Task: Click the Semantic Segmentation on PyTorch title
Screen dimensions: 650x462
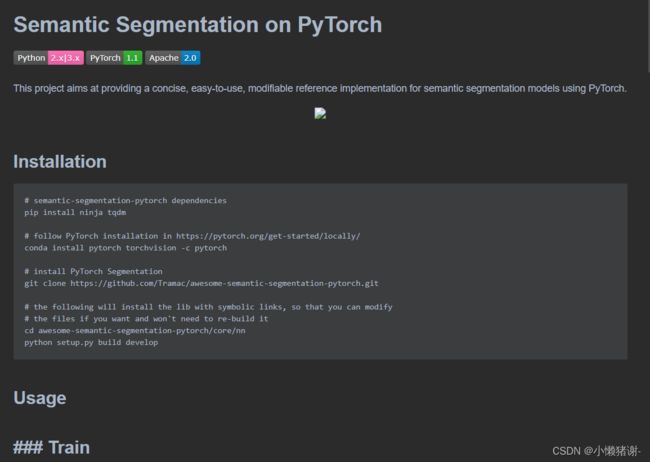Action: pyautogui.click(x=198, y=24)
